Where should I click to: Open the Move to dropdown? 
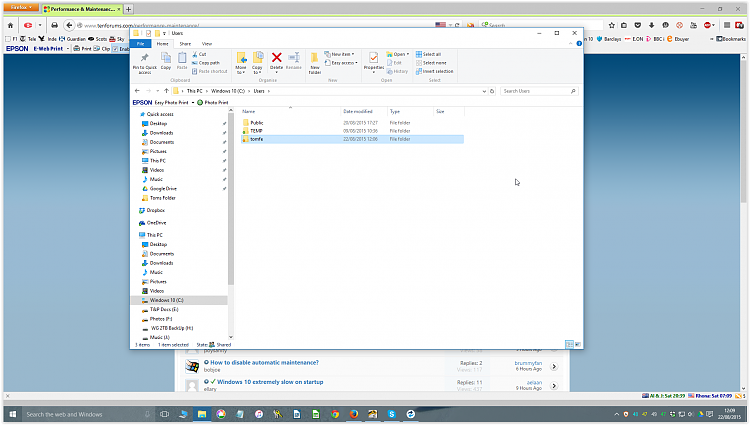point(241,63)
